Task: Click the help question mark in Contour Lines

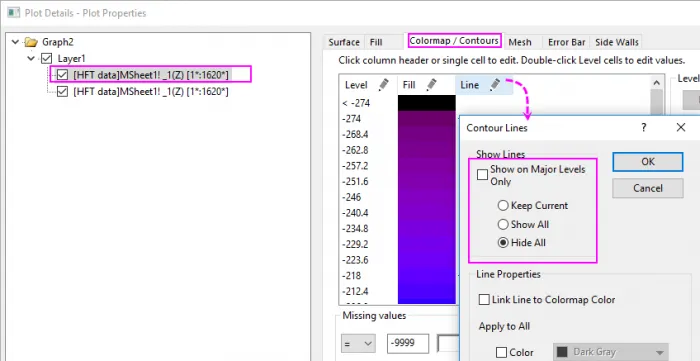Action: [x=644, y=128]
